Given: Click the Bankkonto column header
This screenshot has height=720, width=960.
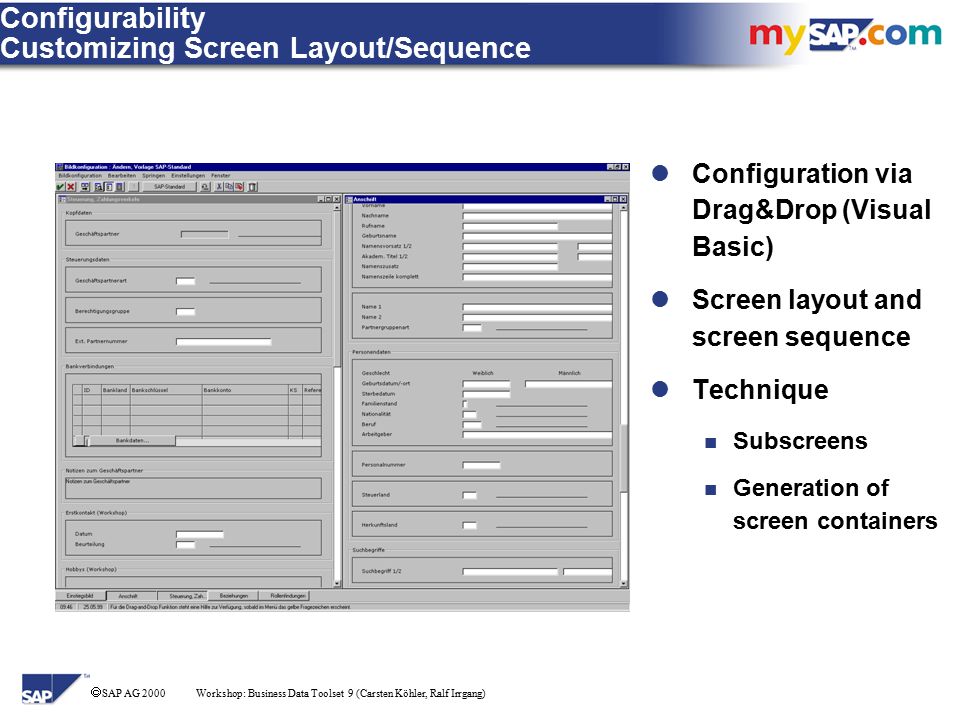Looking at the screenshot, I should click(x=245, y=390).
